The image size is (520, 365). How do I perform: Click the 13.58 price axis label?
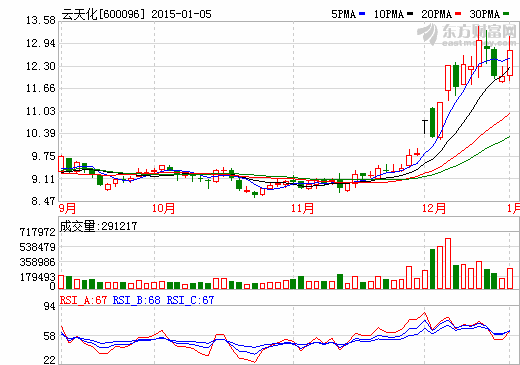point(41,20)
